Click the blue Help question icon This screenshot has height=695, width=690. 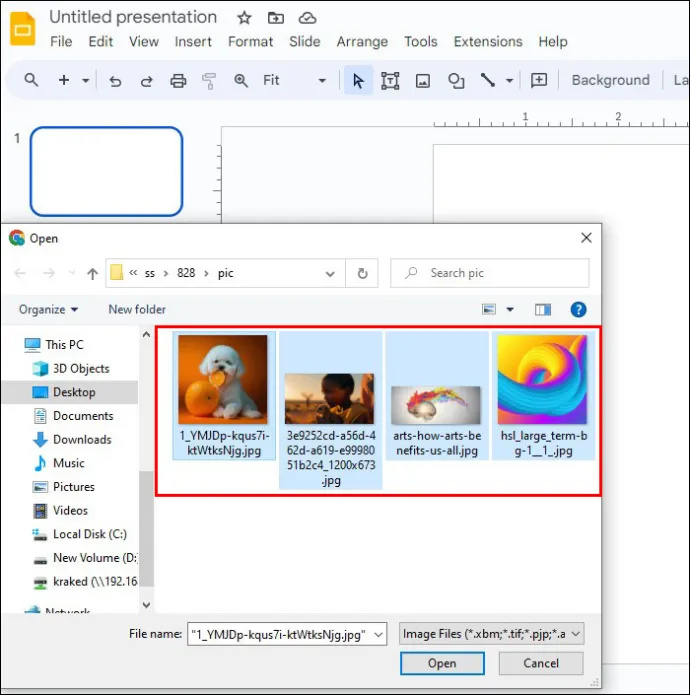coord(578,309)
